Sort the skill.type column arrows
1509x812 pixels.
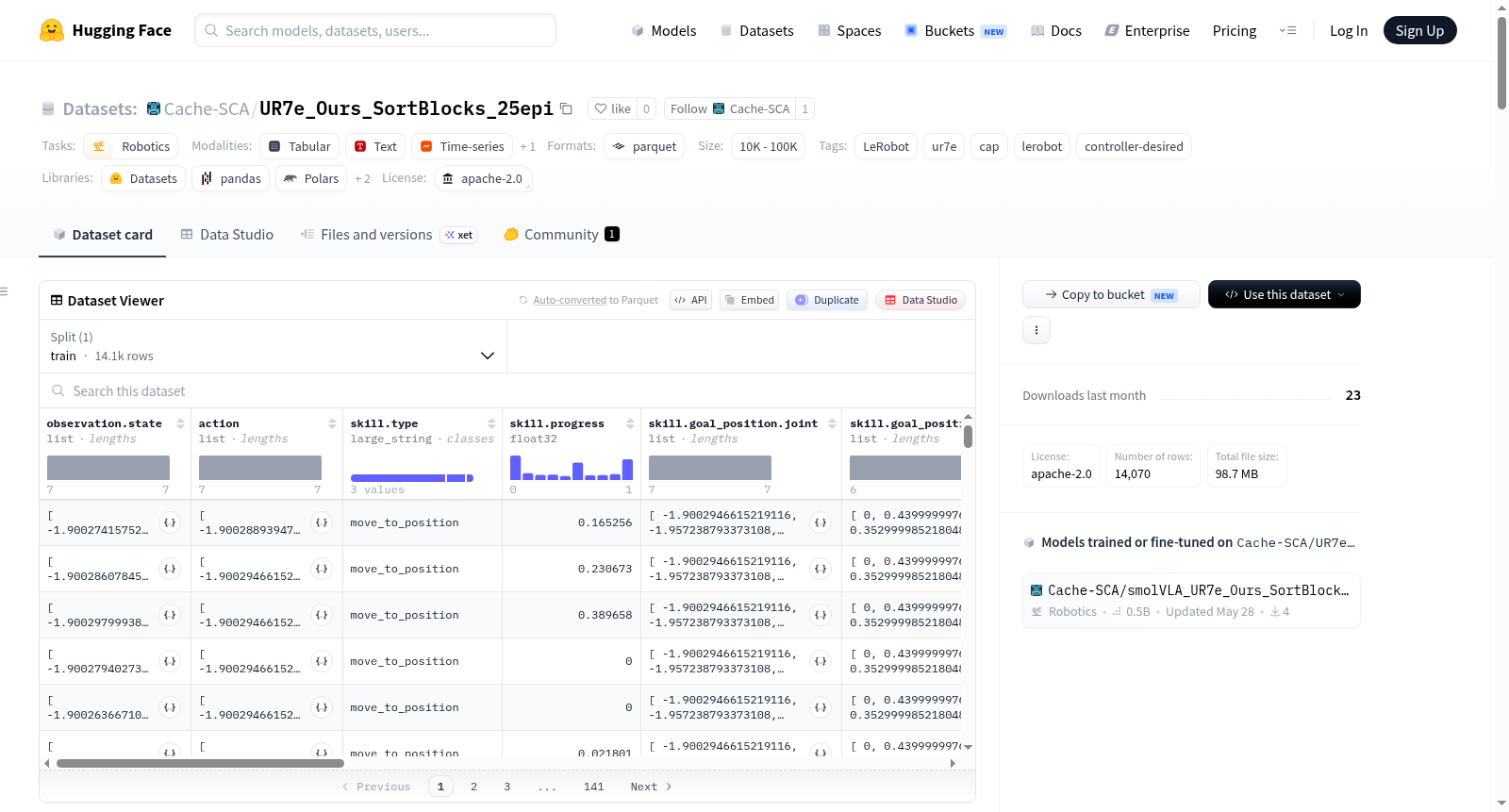point(491,423)
